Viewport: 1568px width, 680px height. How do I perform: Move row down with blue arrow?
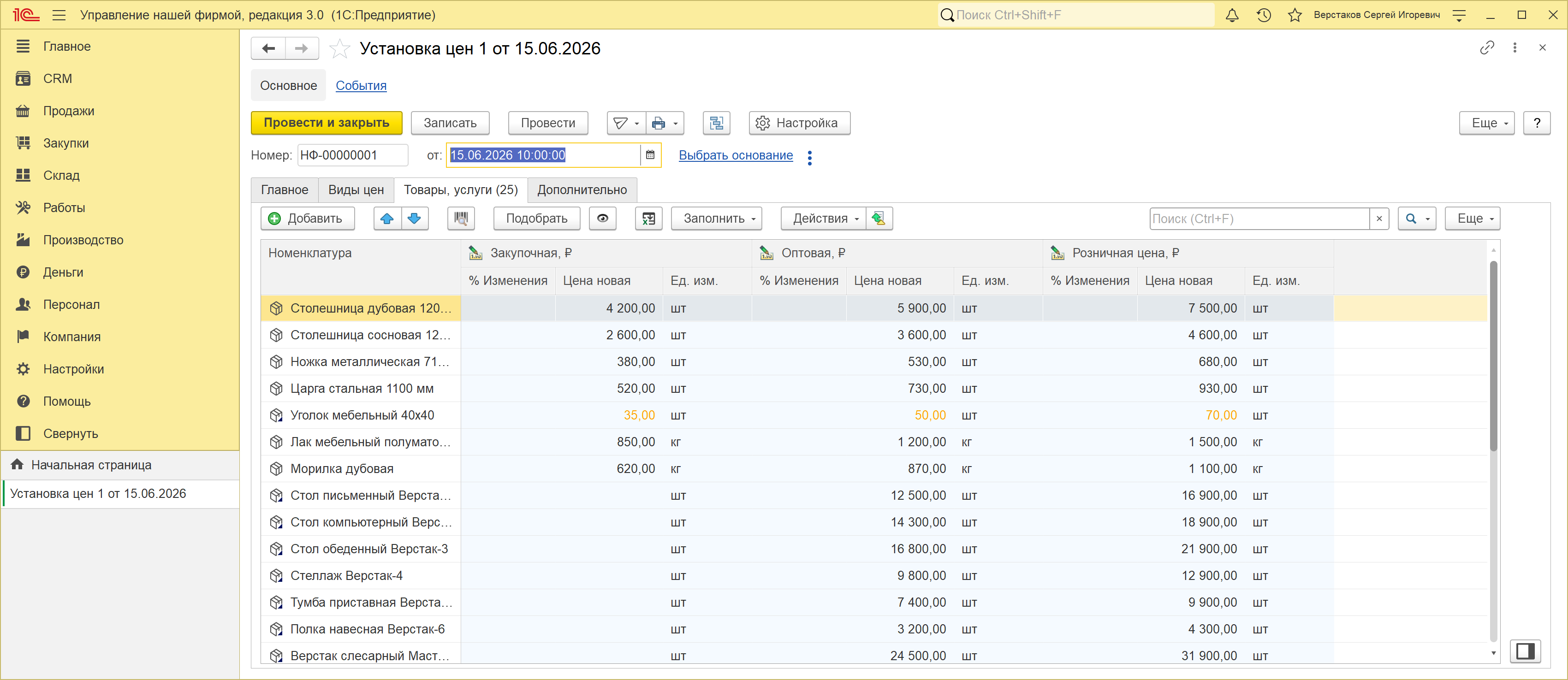pos(415,219)
